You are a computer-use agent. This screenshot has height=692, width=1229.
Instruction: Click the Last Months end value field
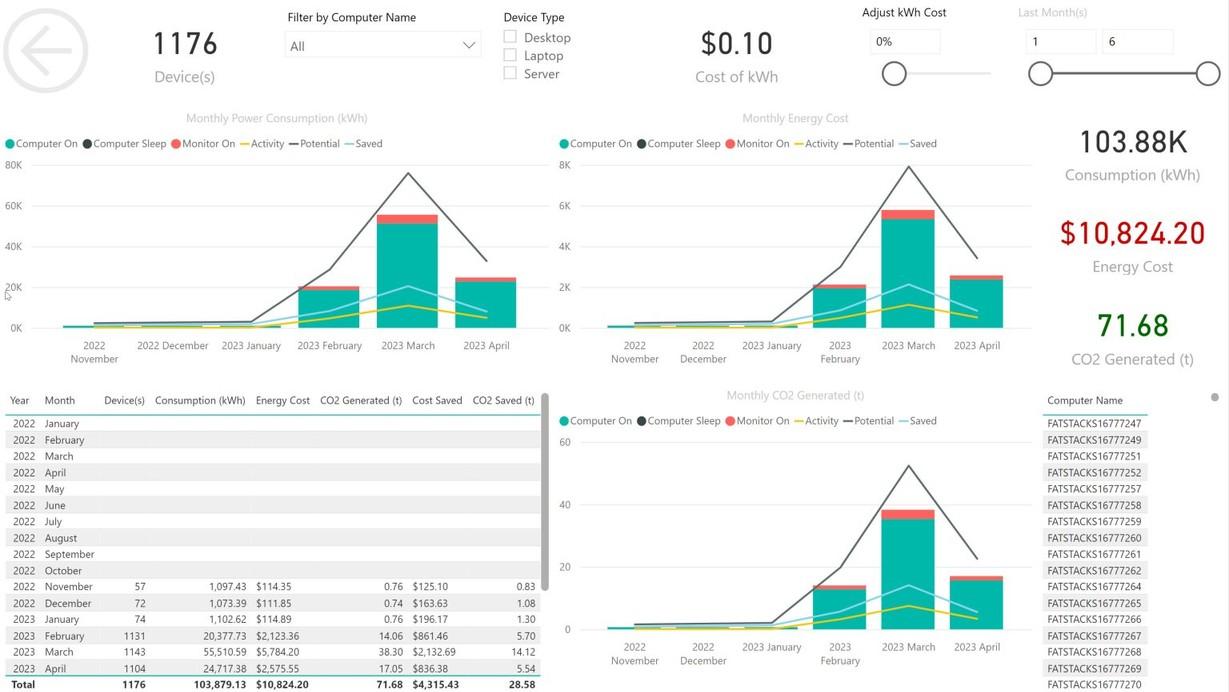[x=1138, y=41]
